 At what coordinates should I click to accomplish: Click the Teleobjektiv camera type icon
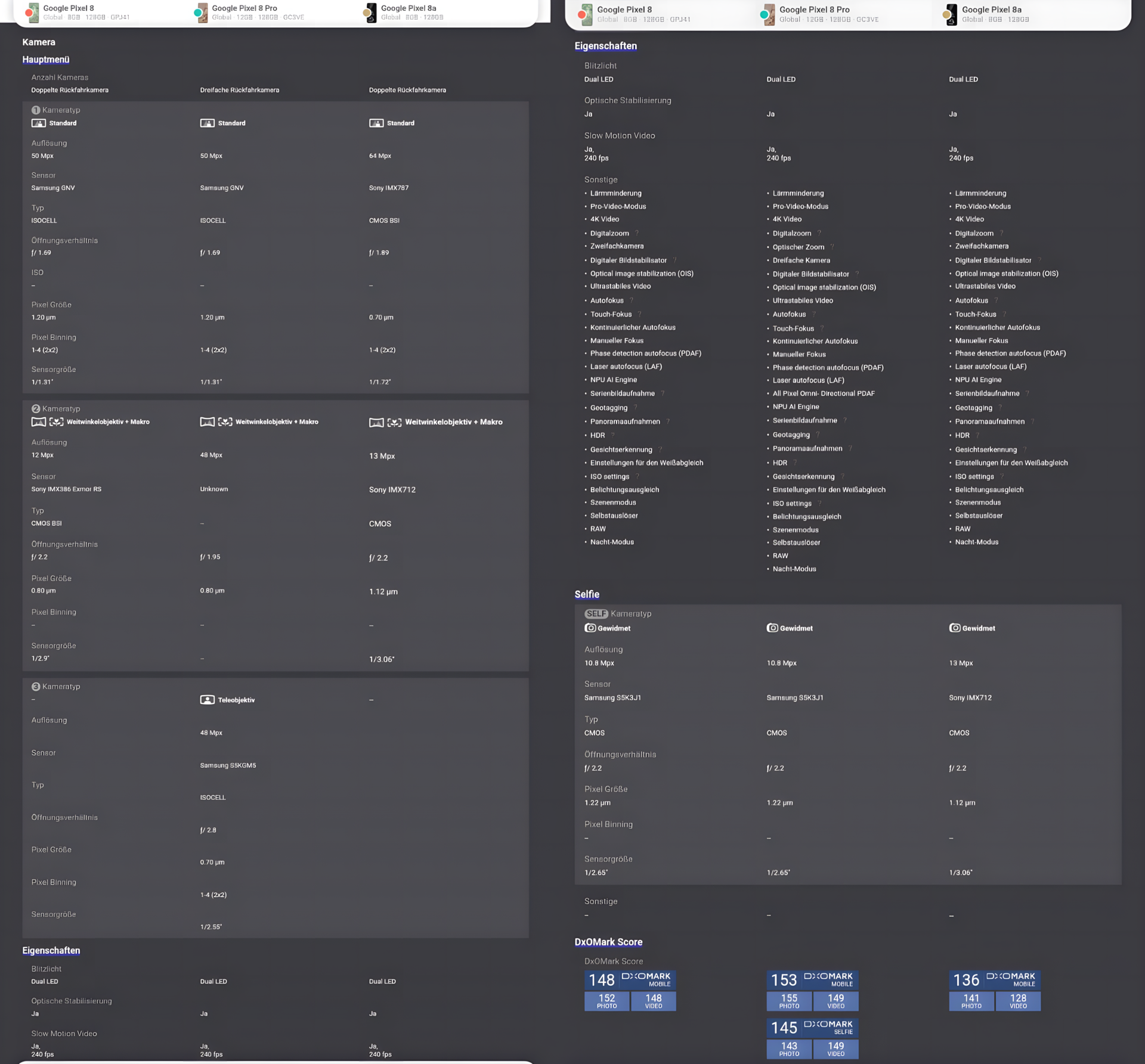(x=207, y=700)
